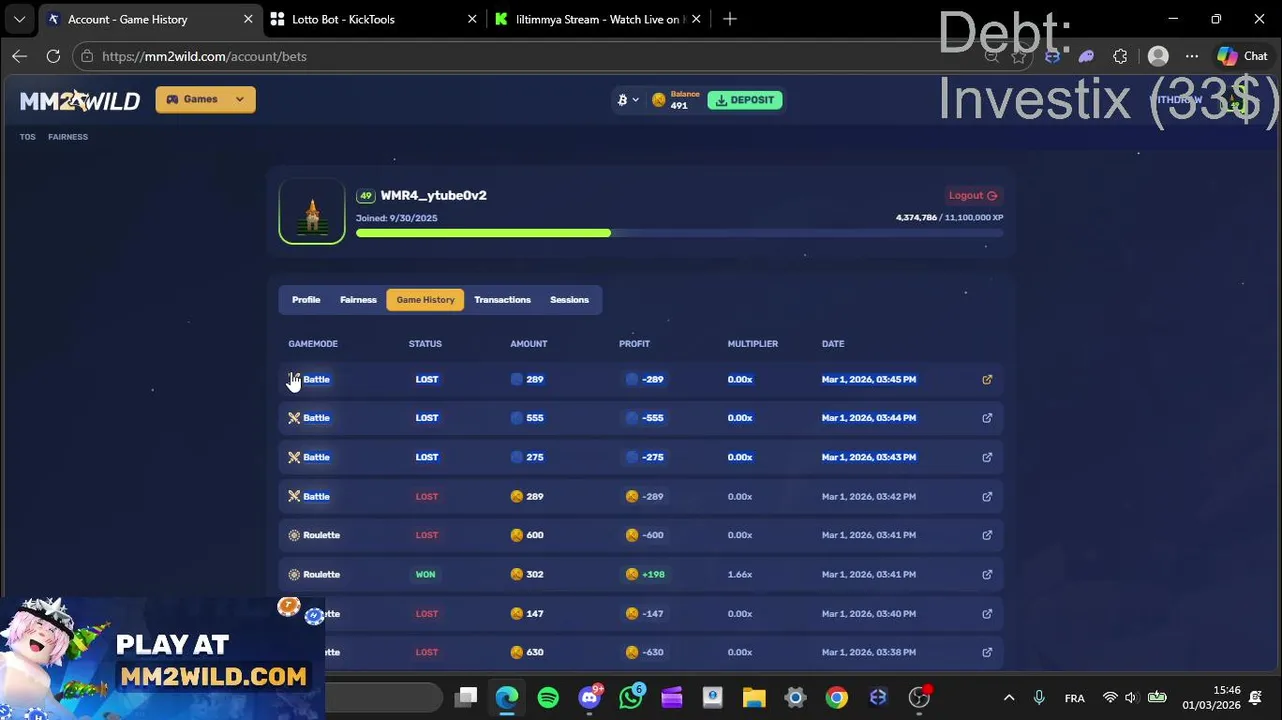The image size is (1282, 720).
Task: Click the Logout link
Action: click(x=972, y=195)
